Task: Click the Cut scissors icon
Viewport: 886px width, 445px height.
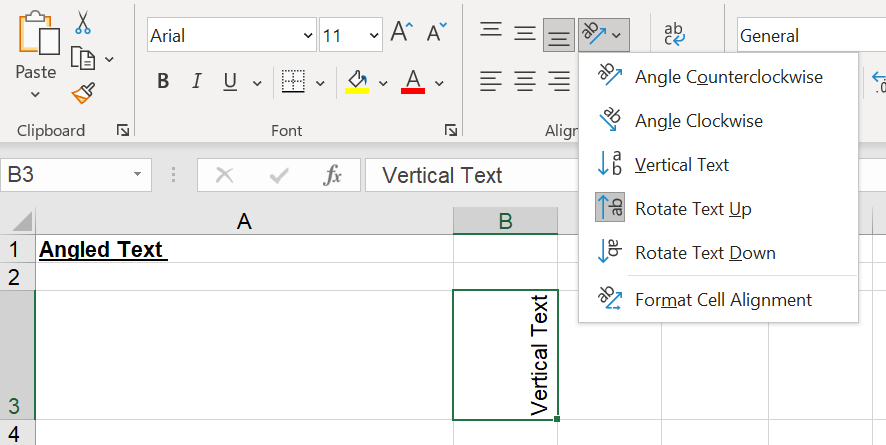Action: pyautogui.click(x=83, y=23)
